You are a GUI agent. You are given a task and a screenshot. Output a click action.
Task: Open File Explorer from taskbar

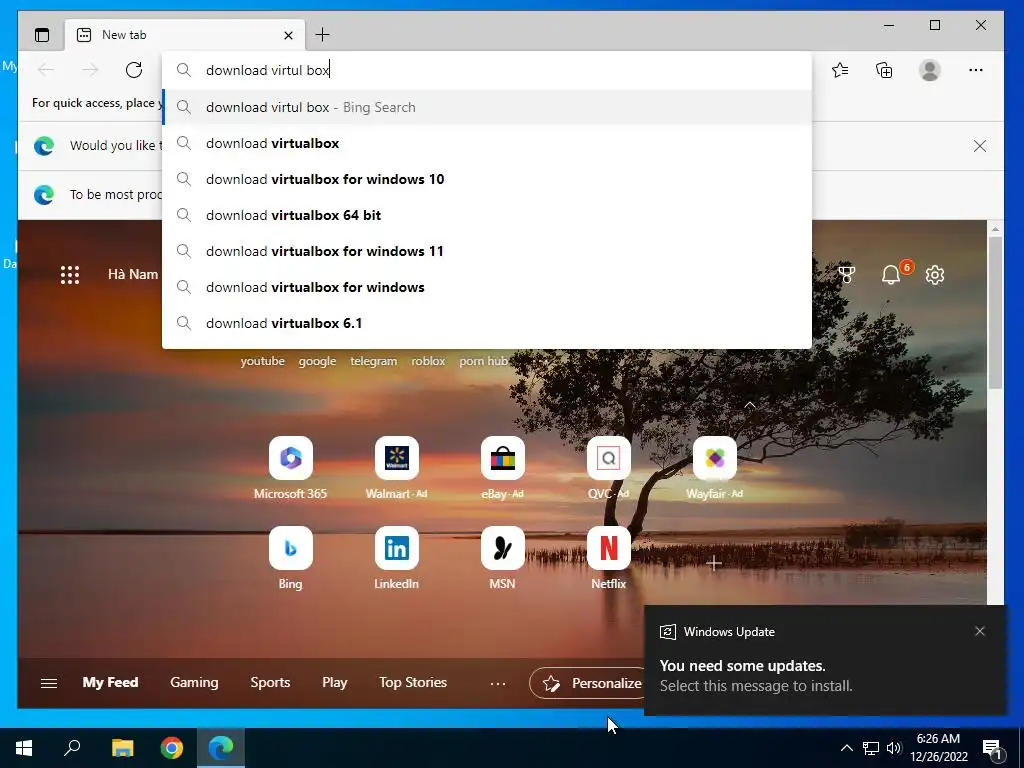tap(122, 748)
